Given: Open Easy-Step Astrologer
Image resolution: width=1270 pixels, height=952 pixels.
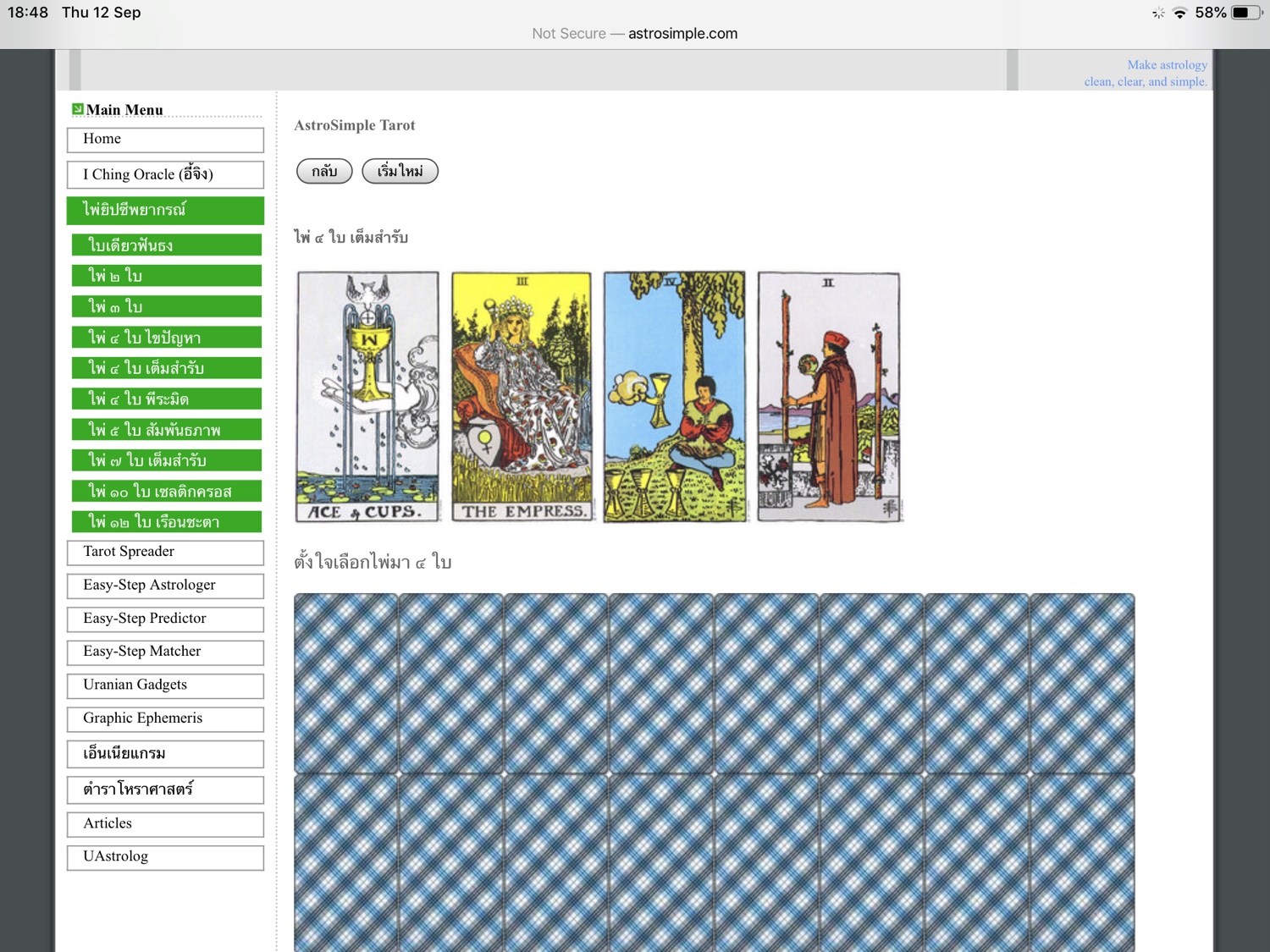Looking at the screenshot, I should pos(165,586).
